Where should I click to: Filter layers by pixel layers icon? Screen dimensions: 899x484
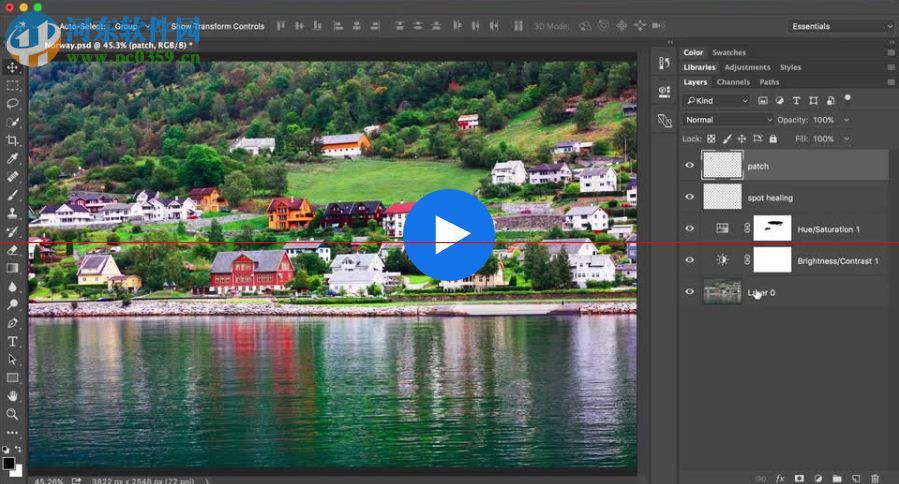pyautogui.click(x=763, y=100)
